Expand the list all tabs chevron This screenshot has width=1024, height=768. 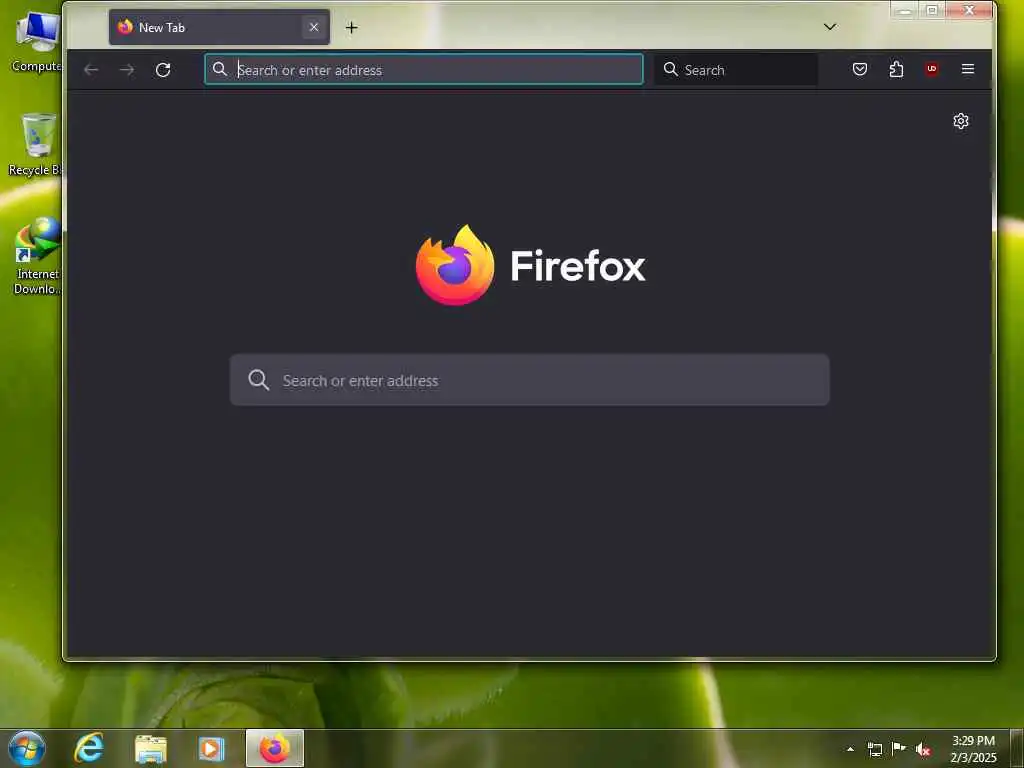[830, 27]
